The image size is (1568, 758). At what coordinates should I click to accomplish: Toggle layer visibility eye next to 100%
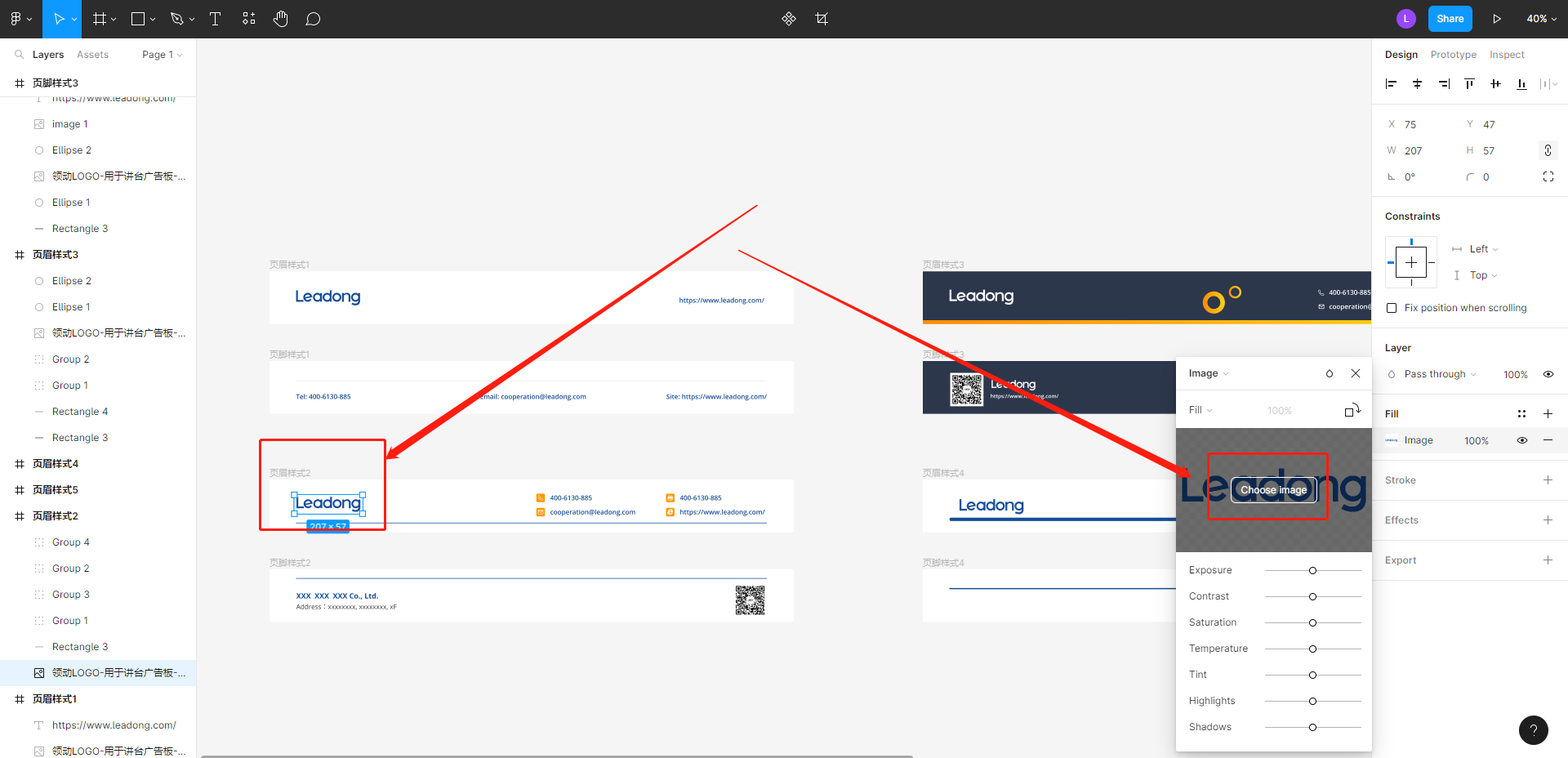pyautogui.click(x=1548, y=374)
